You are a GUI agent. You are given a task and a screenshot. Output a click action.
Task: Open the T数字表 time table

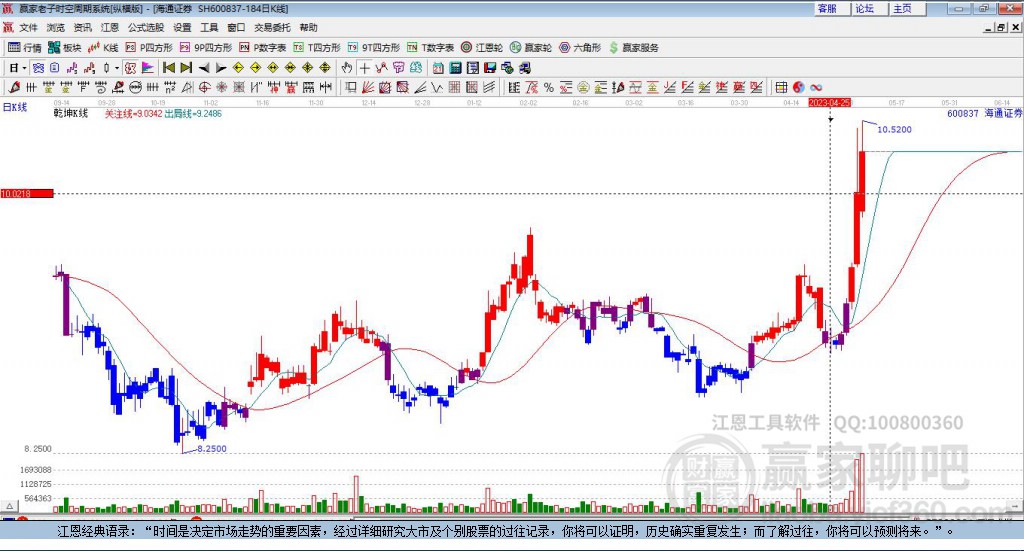click(x=430, y=48)
